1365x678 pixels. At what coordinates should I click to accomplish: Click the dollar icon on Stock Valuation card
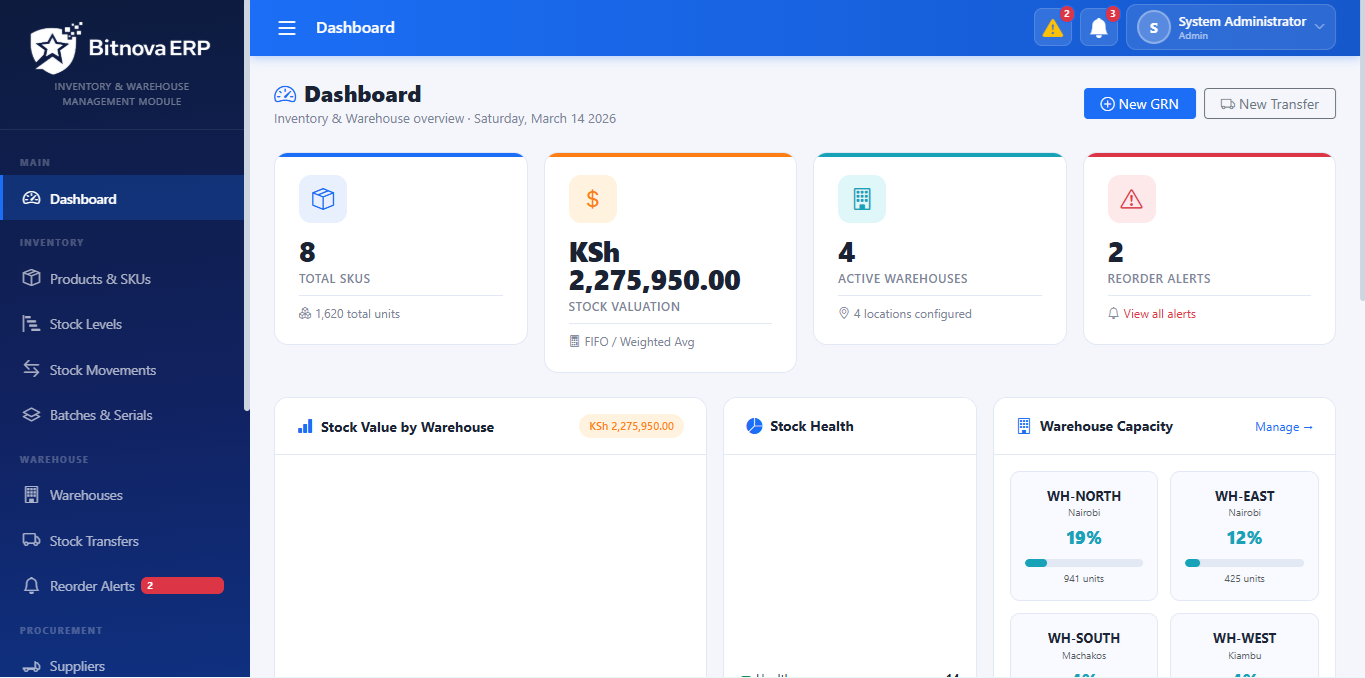(x=593, y=199)
